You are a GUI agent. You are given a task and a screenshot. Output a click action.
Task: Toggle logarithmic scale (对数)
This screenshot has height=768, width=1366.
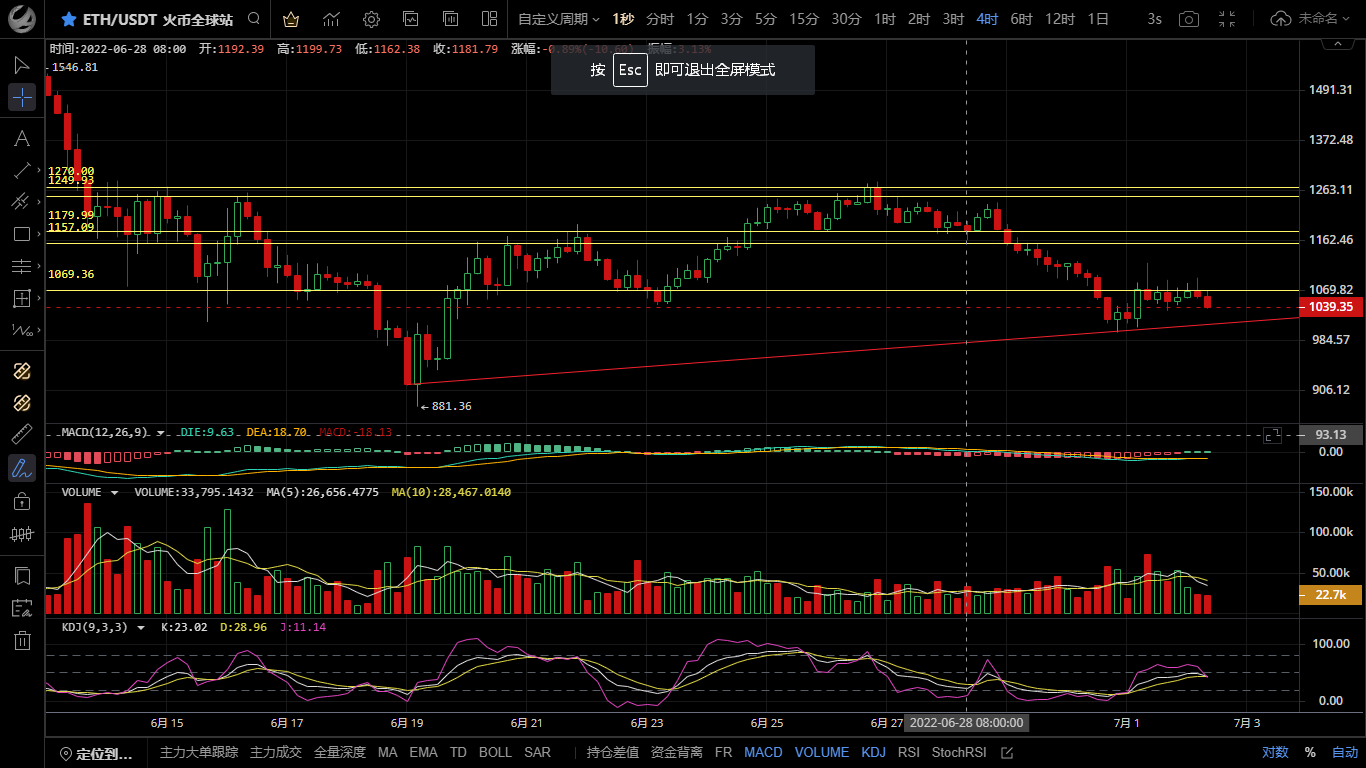pos(1275,752)
